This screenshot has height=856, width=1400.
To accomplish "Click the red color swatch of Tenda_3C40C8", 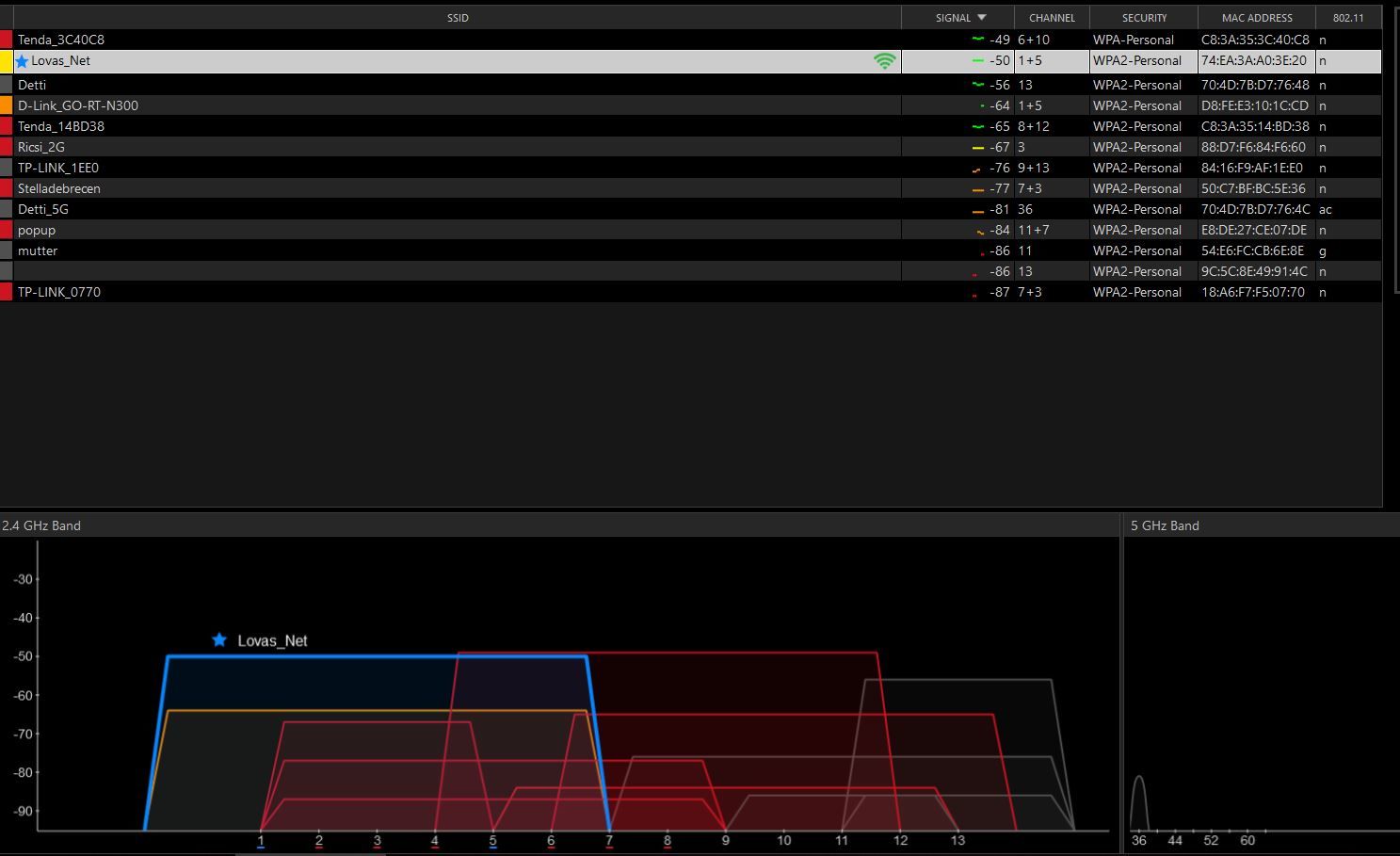I will (x=6, y=40).
